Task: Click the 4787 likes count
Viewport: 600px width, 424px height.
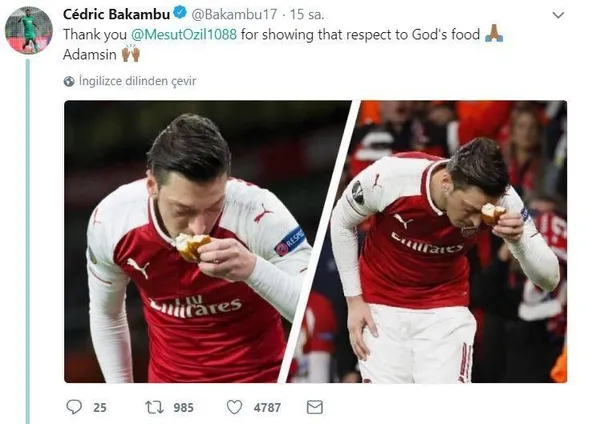Action: point(267,407)
